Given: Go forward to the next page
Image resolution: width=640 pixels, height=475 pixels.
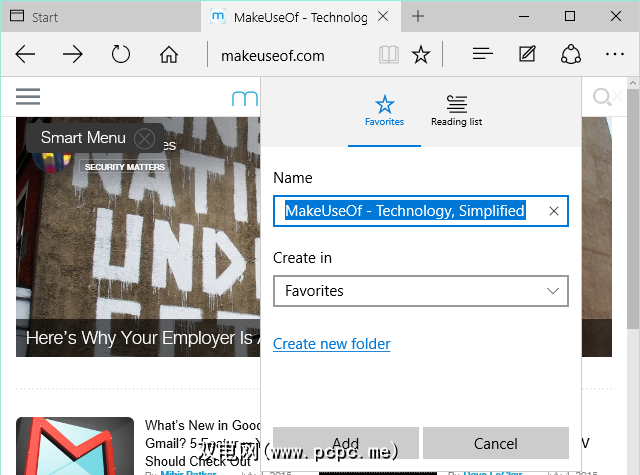Looking at the screenshot, I should (73, 54).
